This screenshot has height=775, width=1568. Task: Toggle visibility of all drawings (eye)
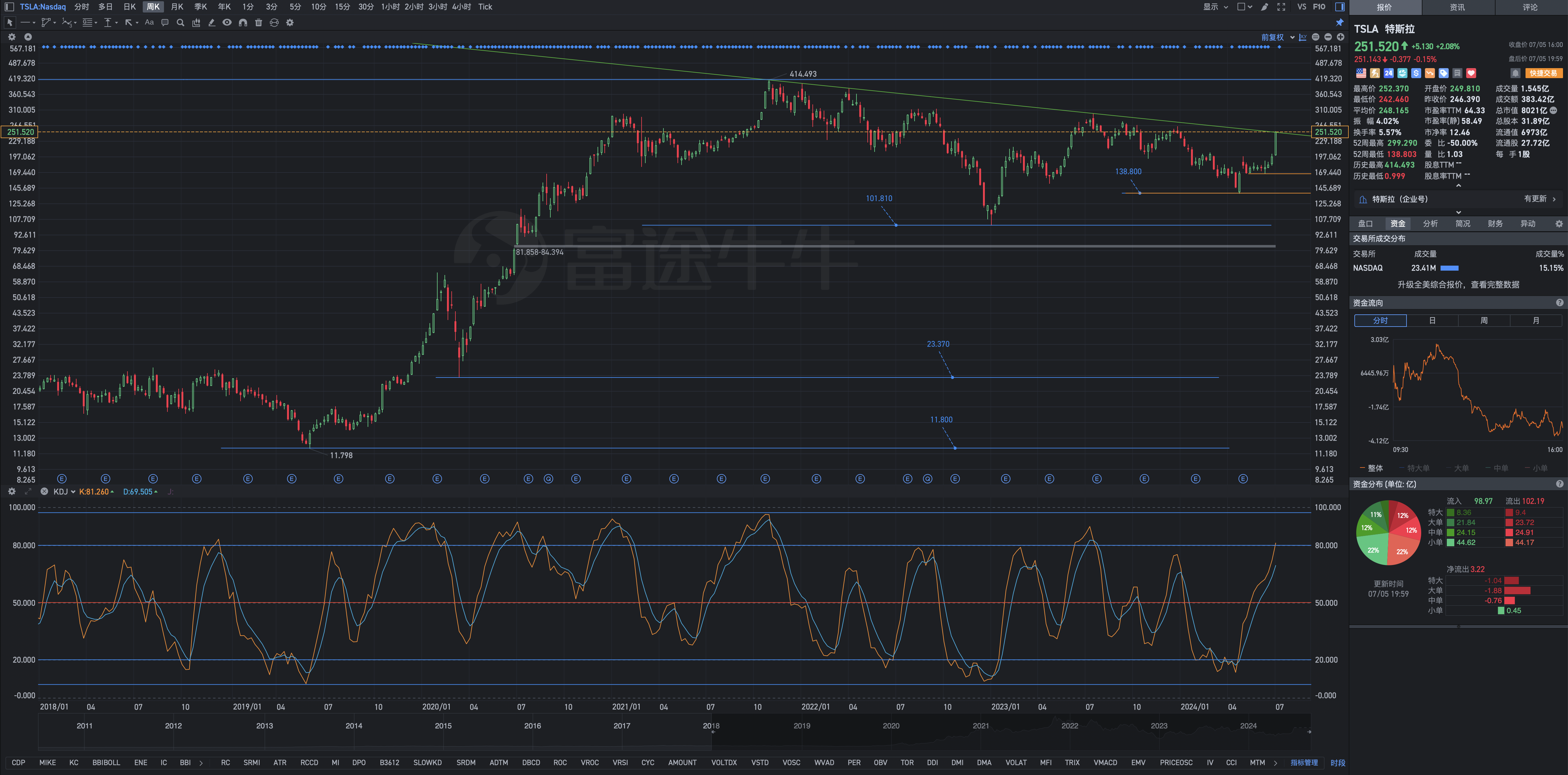point(227,22)
